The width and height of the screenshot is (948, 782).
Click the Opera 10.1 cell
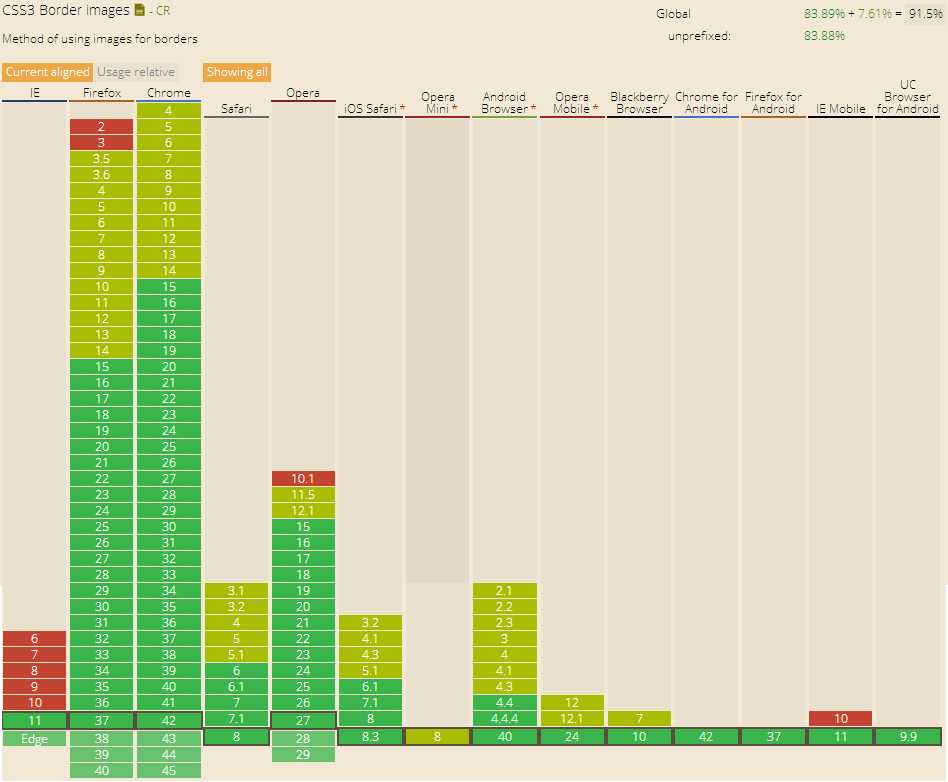tap(303, 478)
